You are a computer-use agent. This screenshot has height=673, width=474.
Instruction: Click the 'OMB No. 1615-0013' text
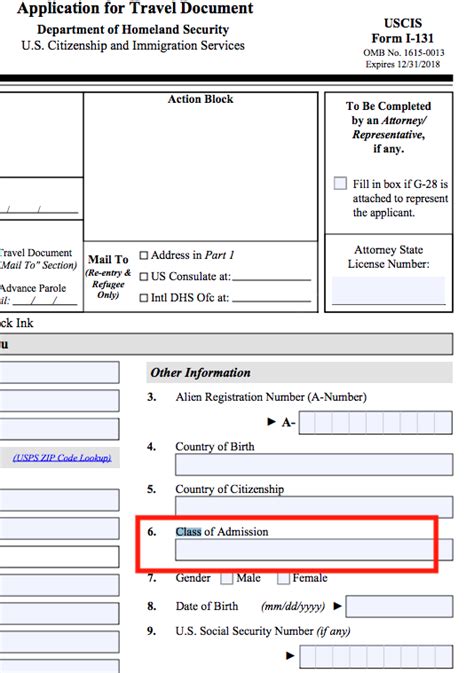tap(404, 53)
